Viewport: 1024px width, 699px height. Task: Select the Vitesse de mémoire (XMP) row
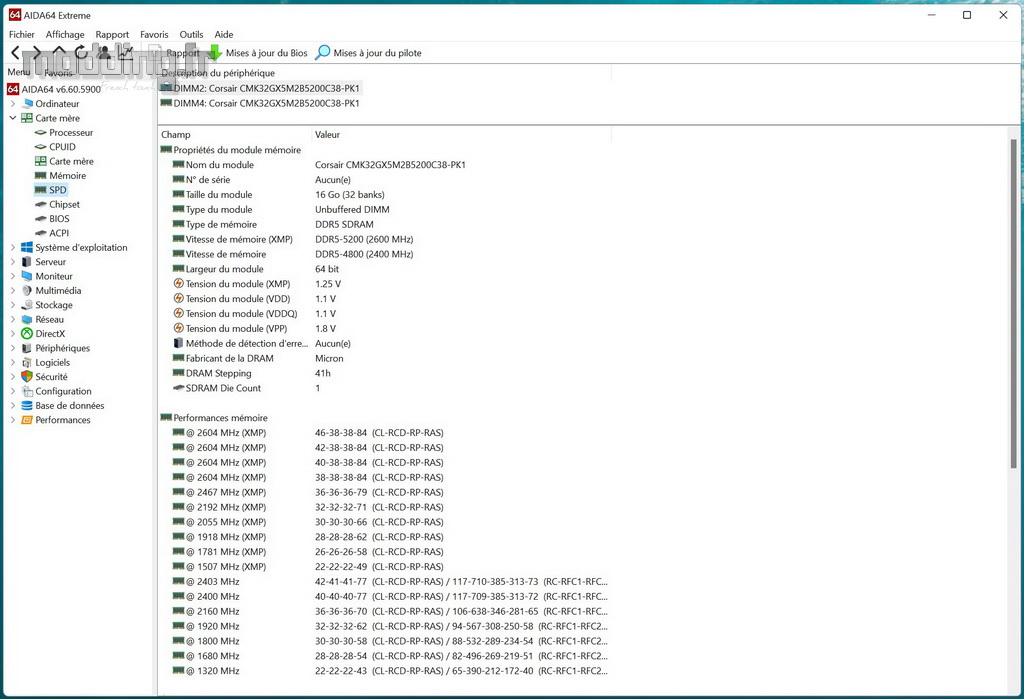[x=385, y=239]
